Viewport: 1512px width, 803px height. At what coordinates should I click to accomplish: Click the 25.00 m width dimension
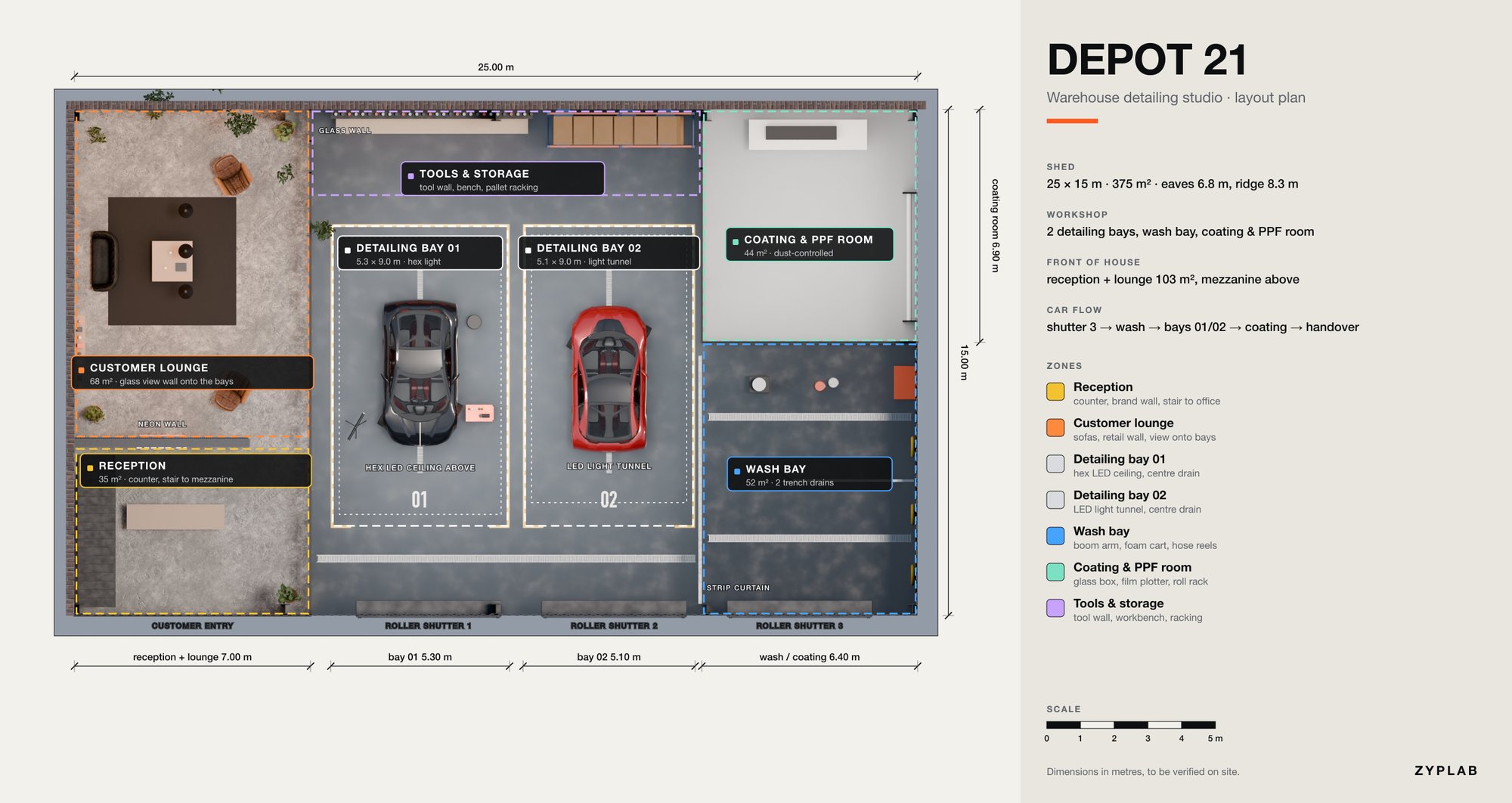tap(496, 67)
